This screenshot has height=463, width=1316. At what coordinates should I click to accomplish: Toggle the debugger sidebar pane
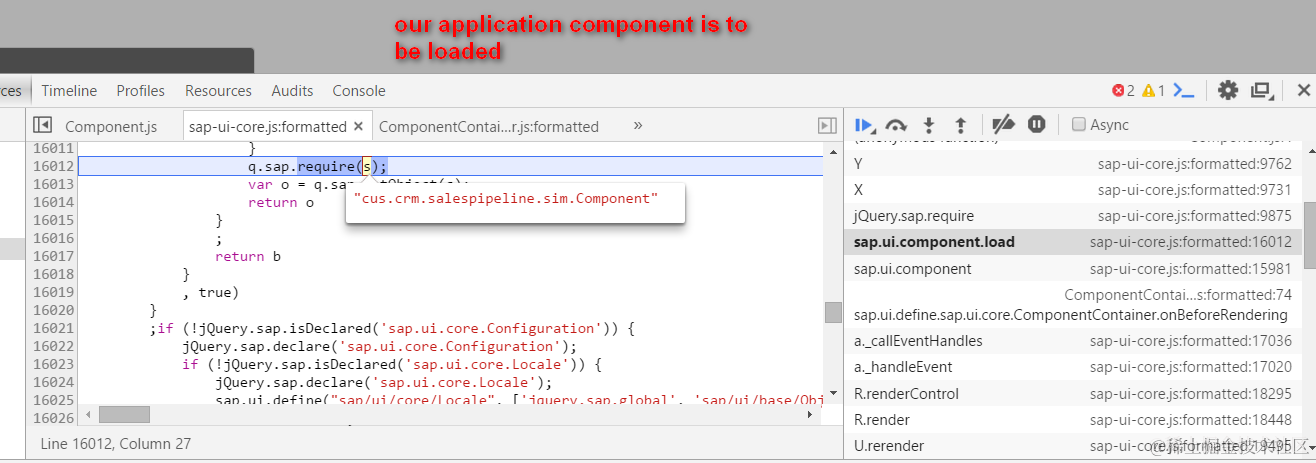point(827,125)
